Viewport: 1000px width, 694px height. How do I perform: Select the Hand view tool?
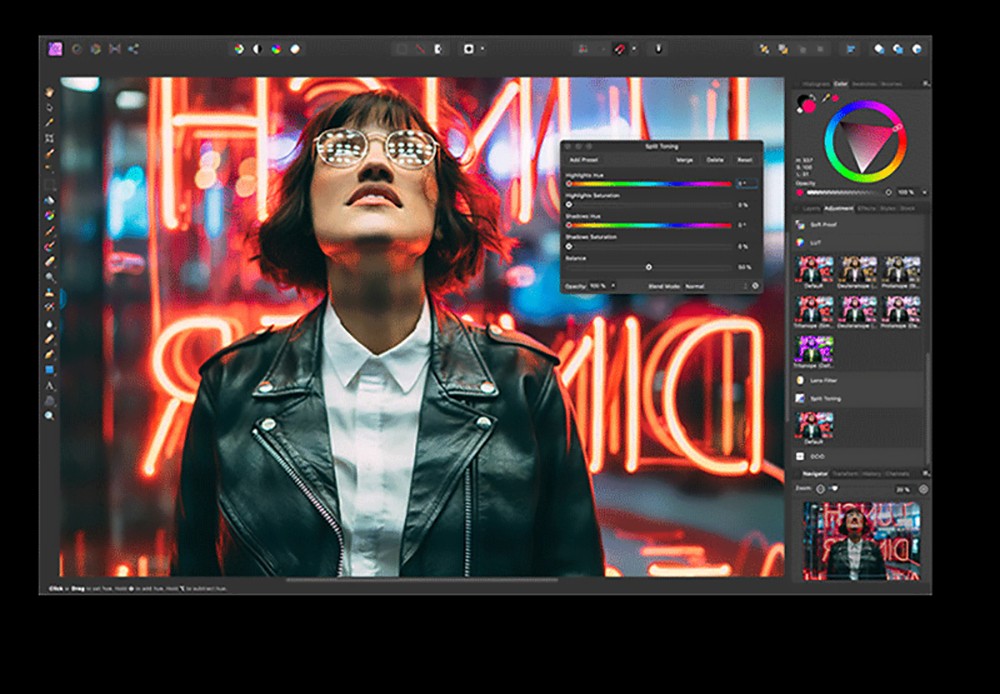(49, 92)
